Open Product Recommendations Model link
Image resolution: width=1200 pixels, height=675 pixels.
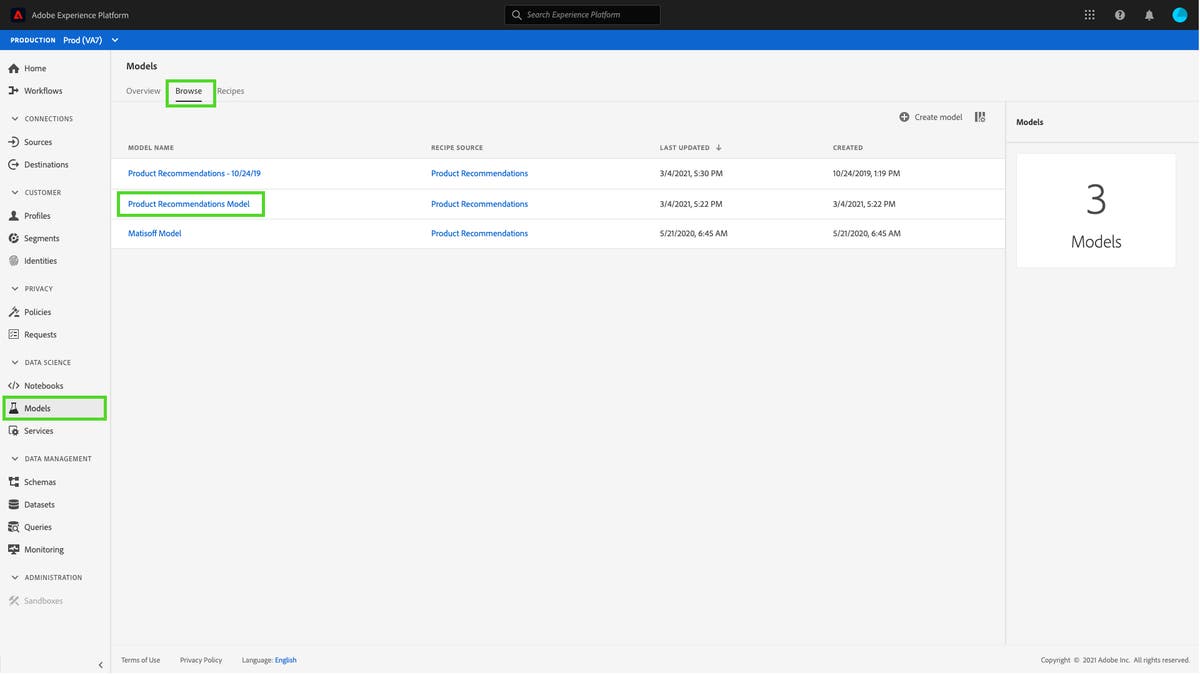189,204
